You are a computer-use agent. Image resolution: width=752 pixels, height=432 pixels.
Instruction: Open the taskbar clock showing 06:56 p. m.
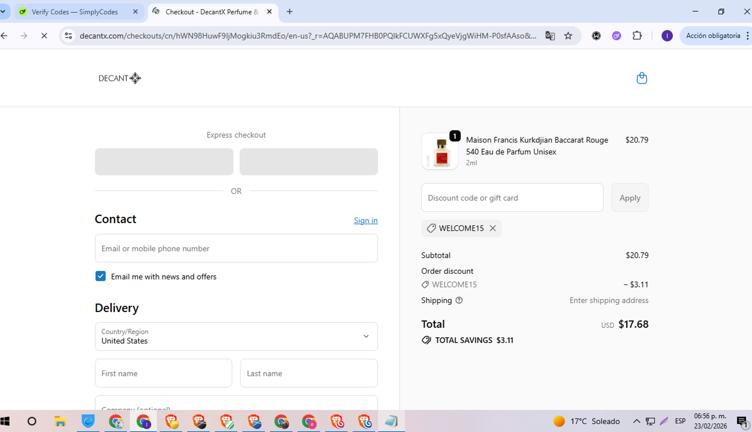tap(710, 421)
